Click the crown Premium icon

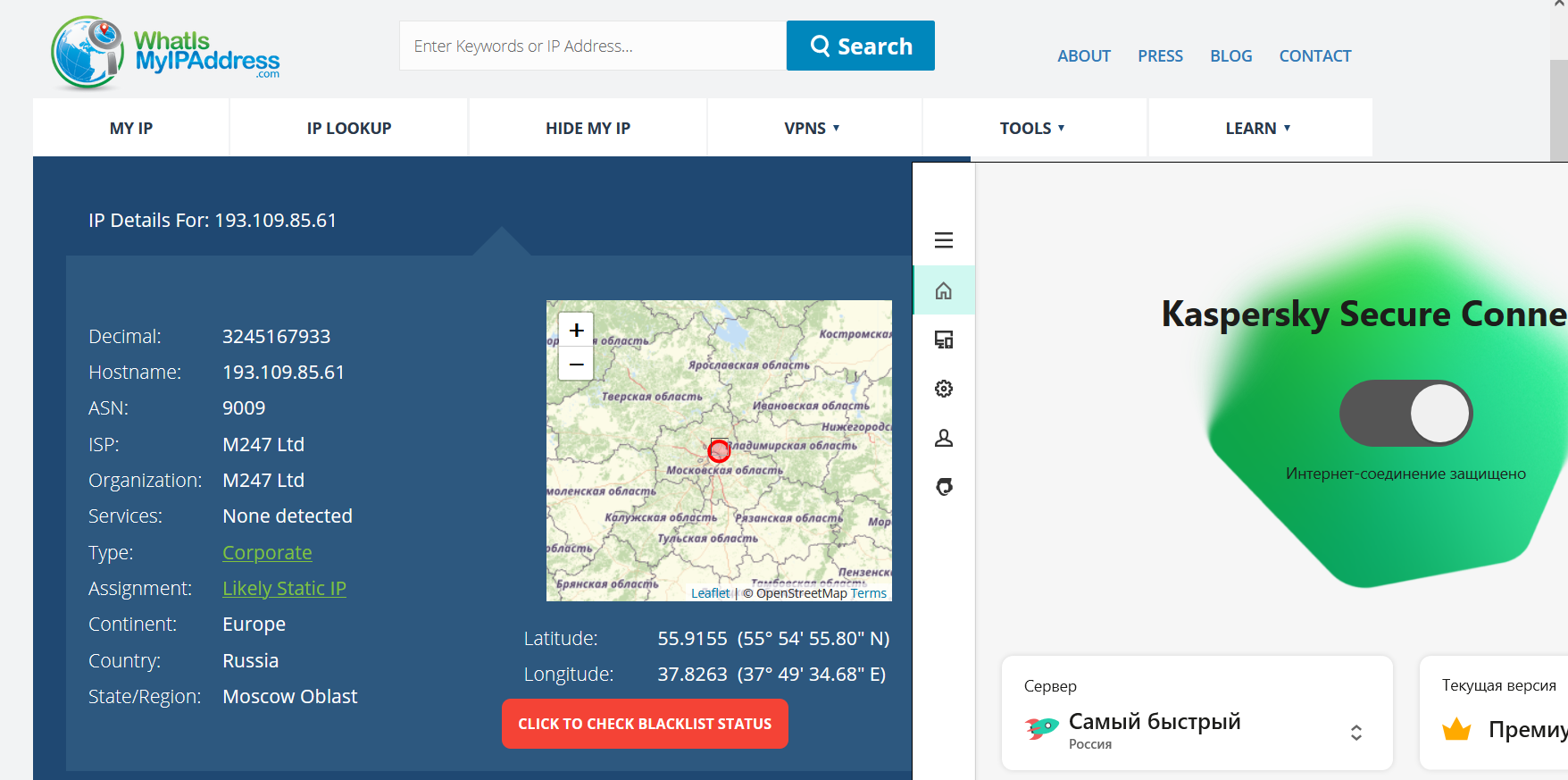(1456, 729)
